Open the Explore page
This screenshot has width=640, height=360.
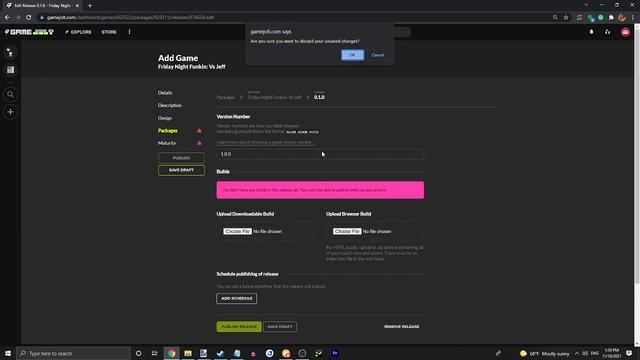pos(78,32)
